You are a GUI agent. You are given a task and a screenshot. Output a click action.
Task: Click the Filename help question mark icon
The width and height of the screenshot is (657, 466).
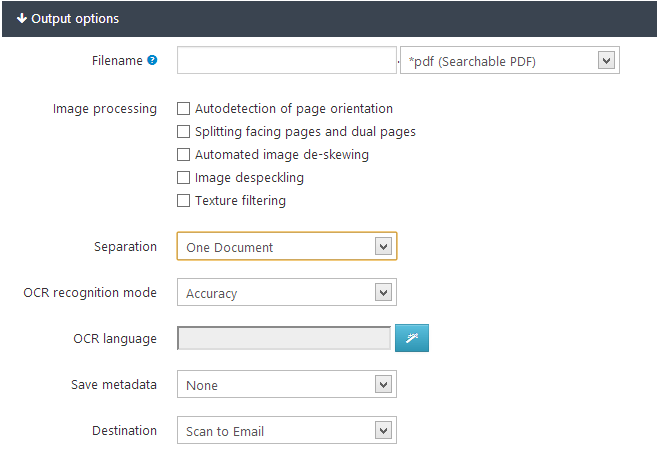152,61
